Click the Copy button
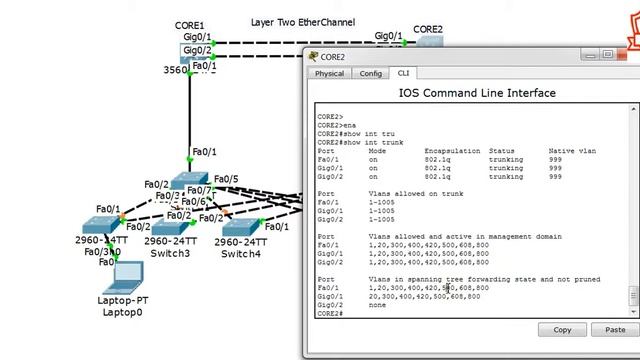 (562, 330)
